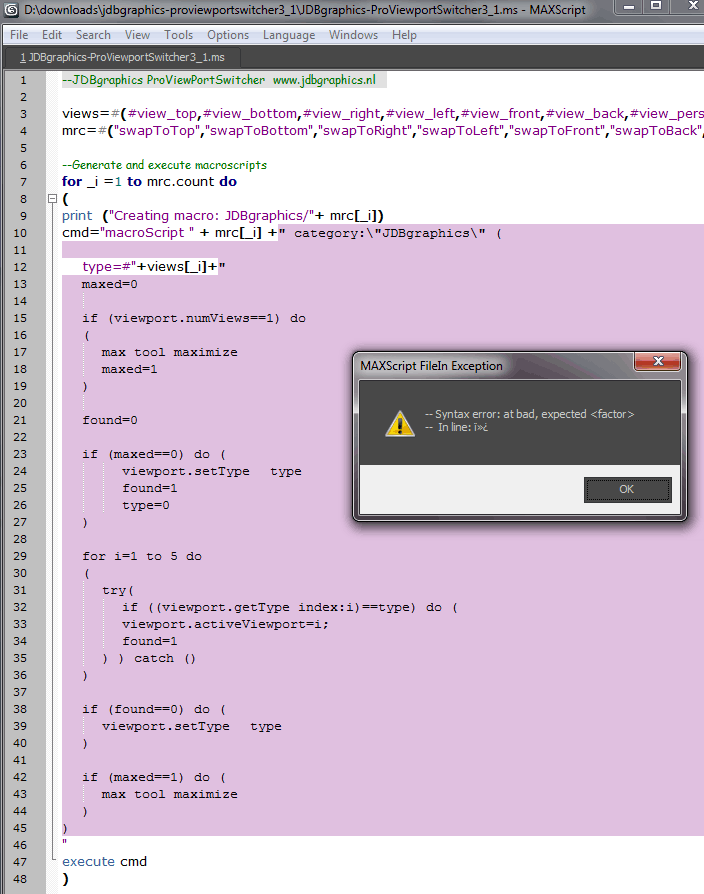Collapse the code block fold marker at line 8
This screenshot has width=704, height=894.
tap(52, 198)
